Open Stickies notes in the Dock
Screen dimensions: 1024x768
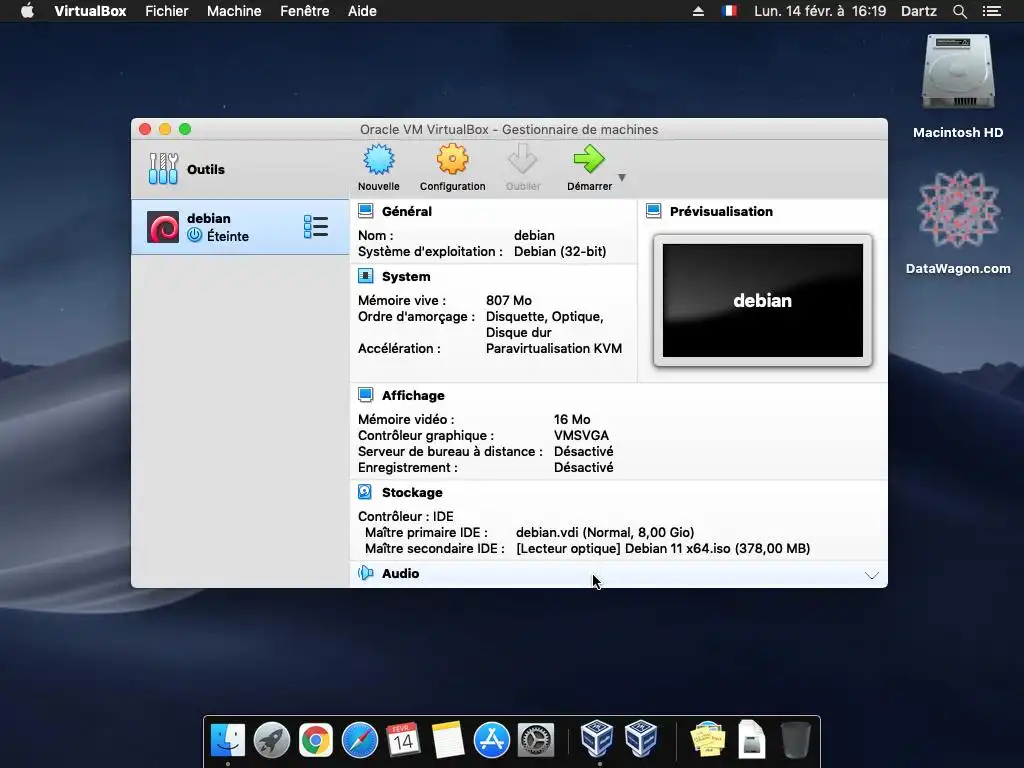[708, 739]
